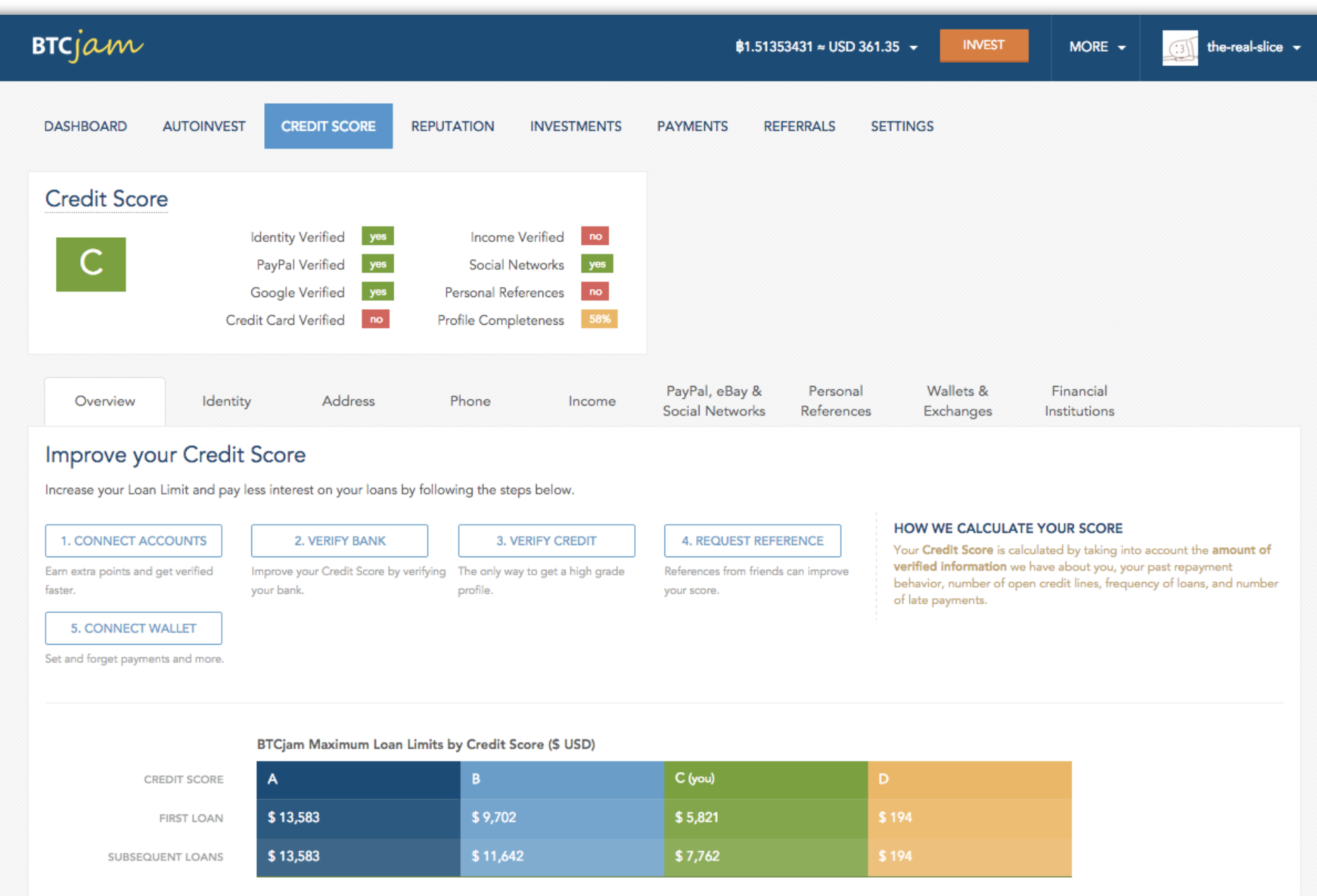Open the Wallets & Exchanges tab
The width and height of the screenshot is (1317, 896).
pos(957,401)
